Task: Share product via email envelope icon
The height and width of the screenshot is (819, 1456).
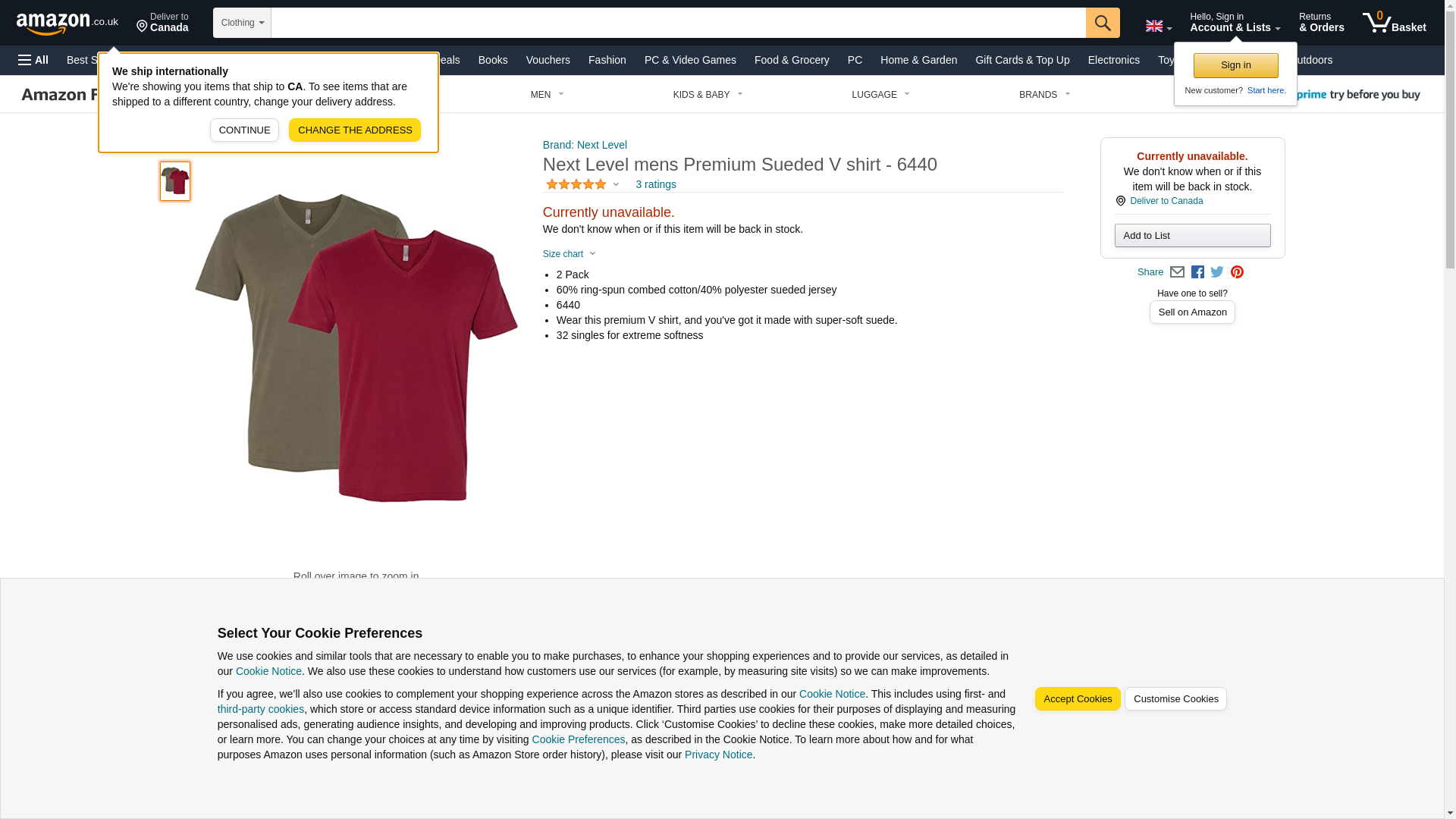Action: [x=1177, y=272]
